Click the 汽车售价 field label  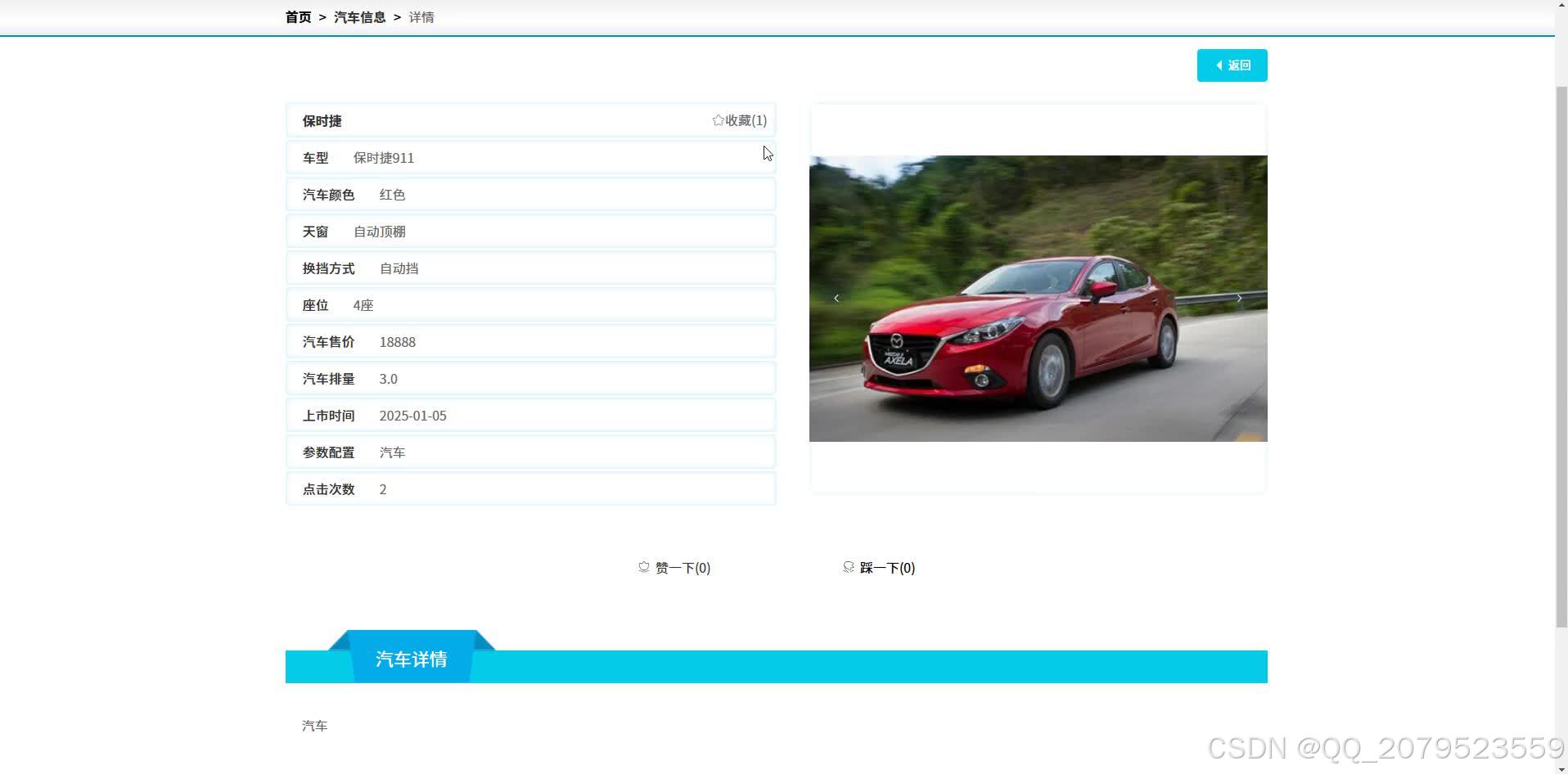point(328,342)
